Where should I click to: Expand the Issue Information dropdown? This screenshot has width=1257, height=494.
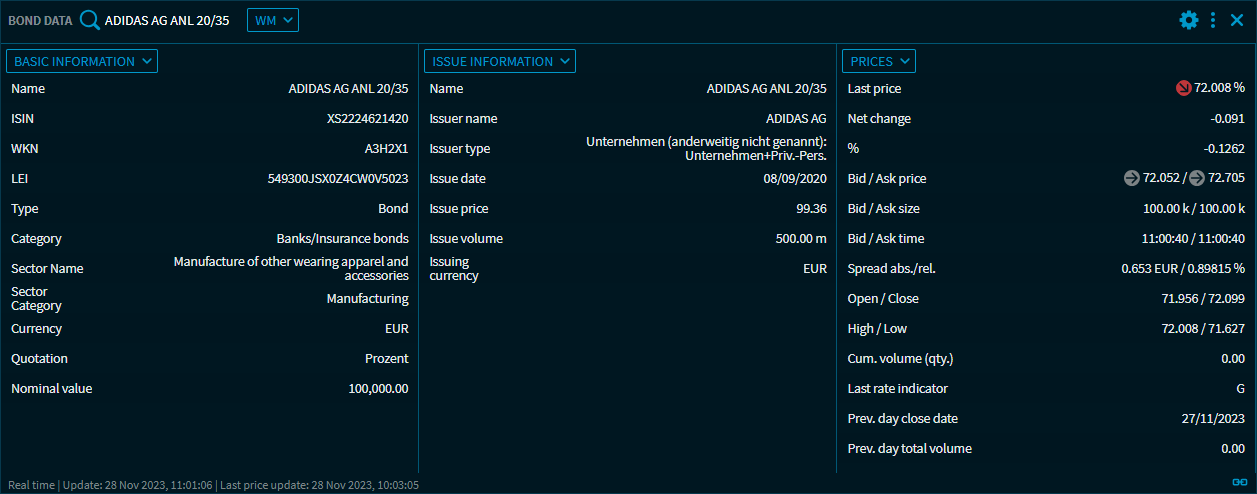click(500, 61)
